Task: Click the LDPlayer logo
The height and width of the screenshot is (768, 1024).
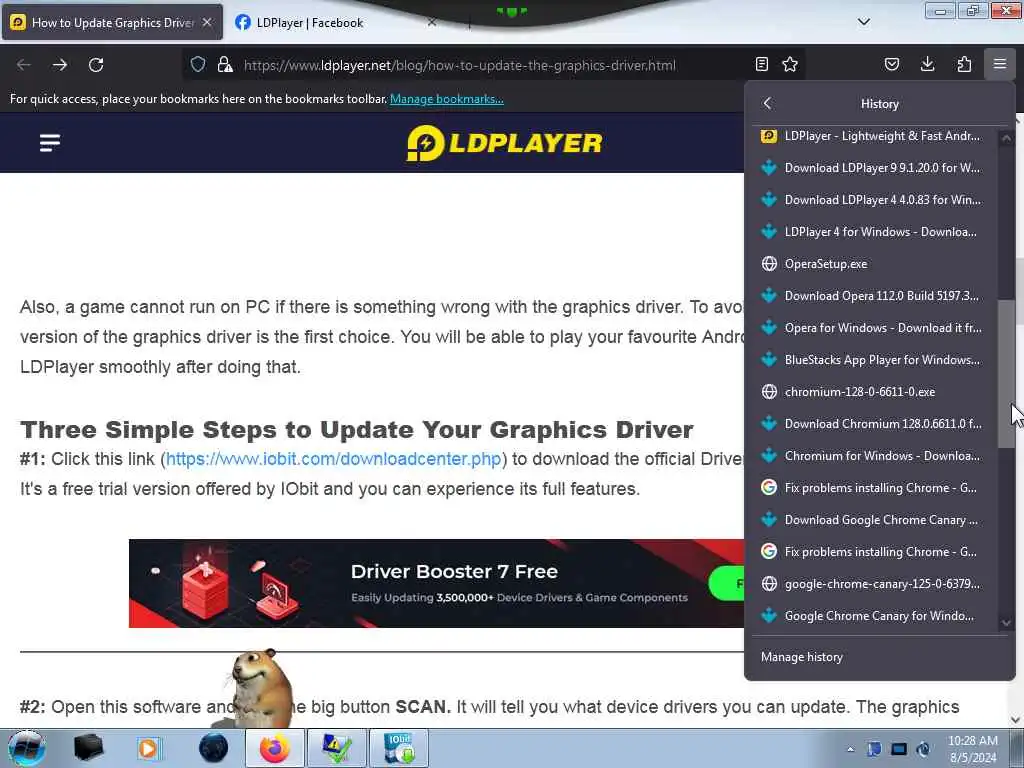Action: coord(504,143)
